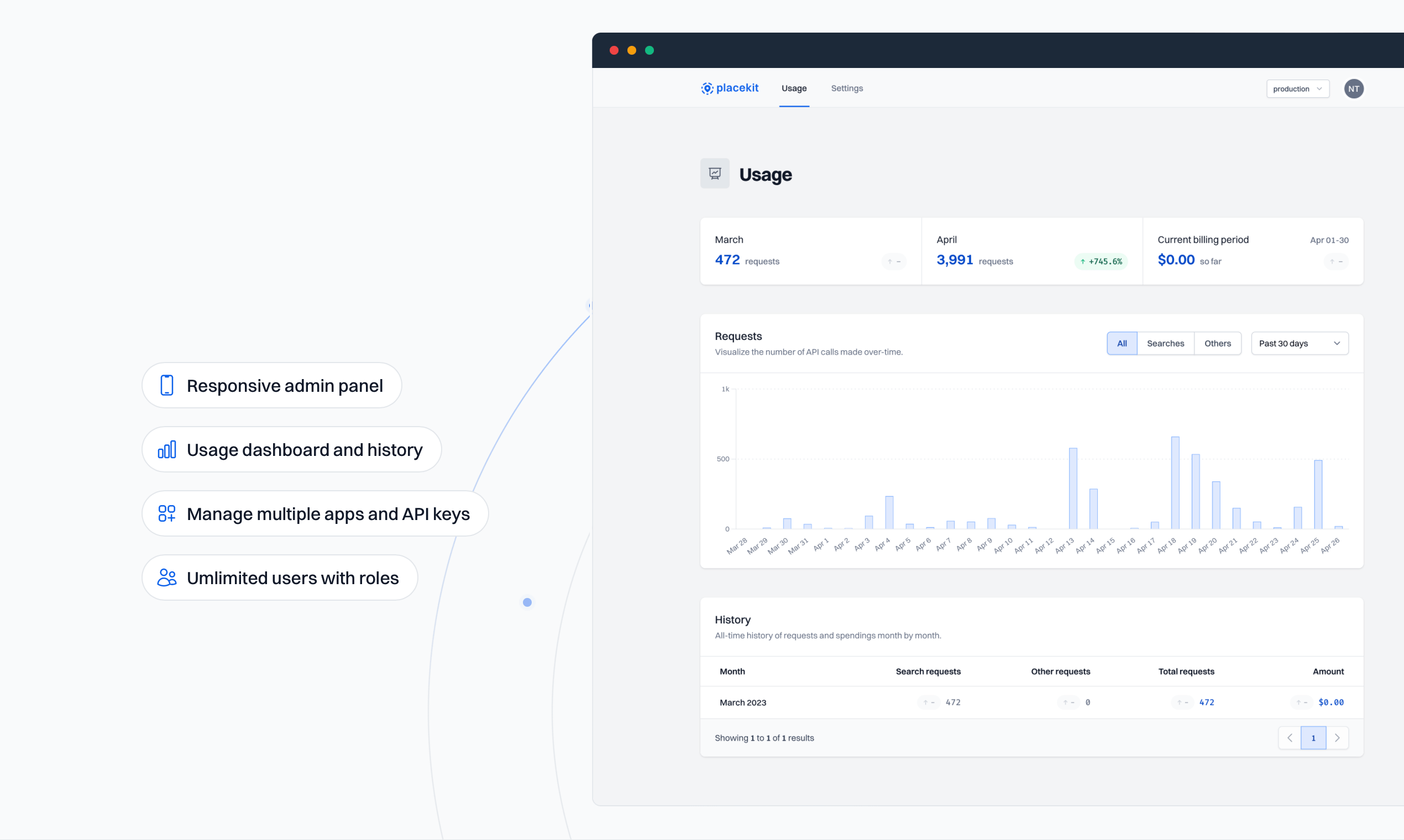
Task: Click the other requests trend badge in history
Action: [1068, 702]
